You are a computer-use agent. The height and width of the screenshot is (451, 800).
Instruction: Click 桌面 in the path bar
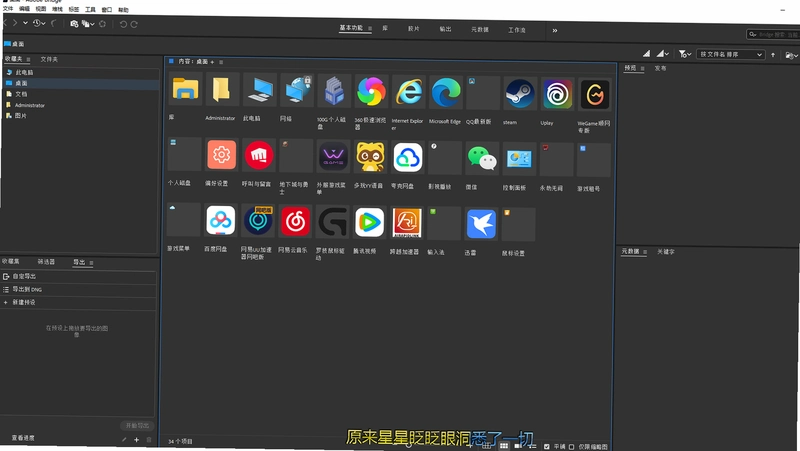(x=18, y=44)
